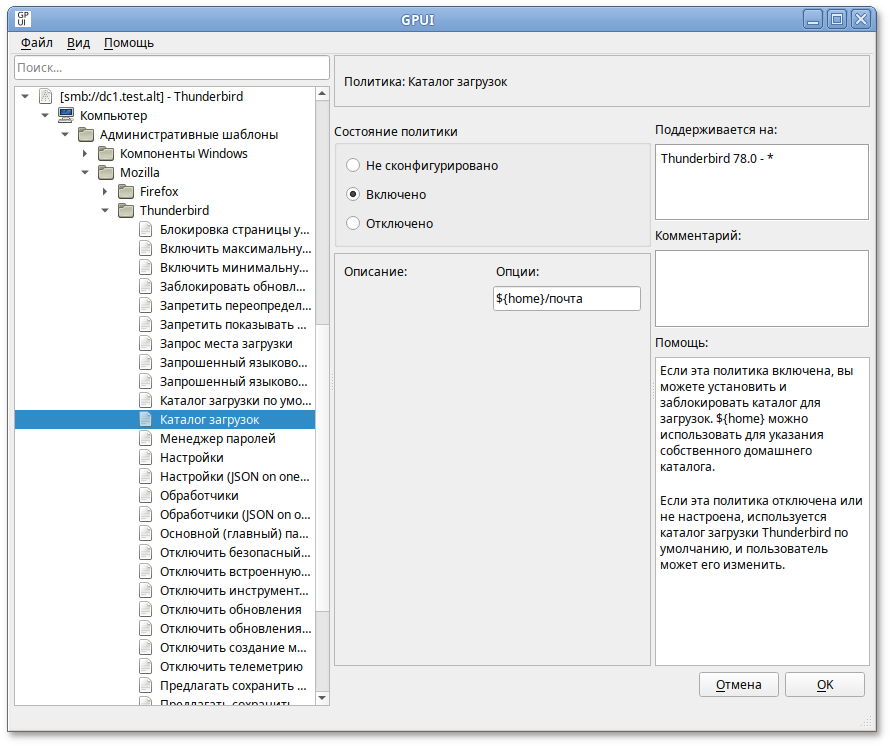Screen dimensions: 890x746
Task: Select the "Включено" radio button
Action: (352, 194)
